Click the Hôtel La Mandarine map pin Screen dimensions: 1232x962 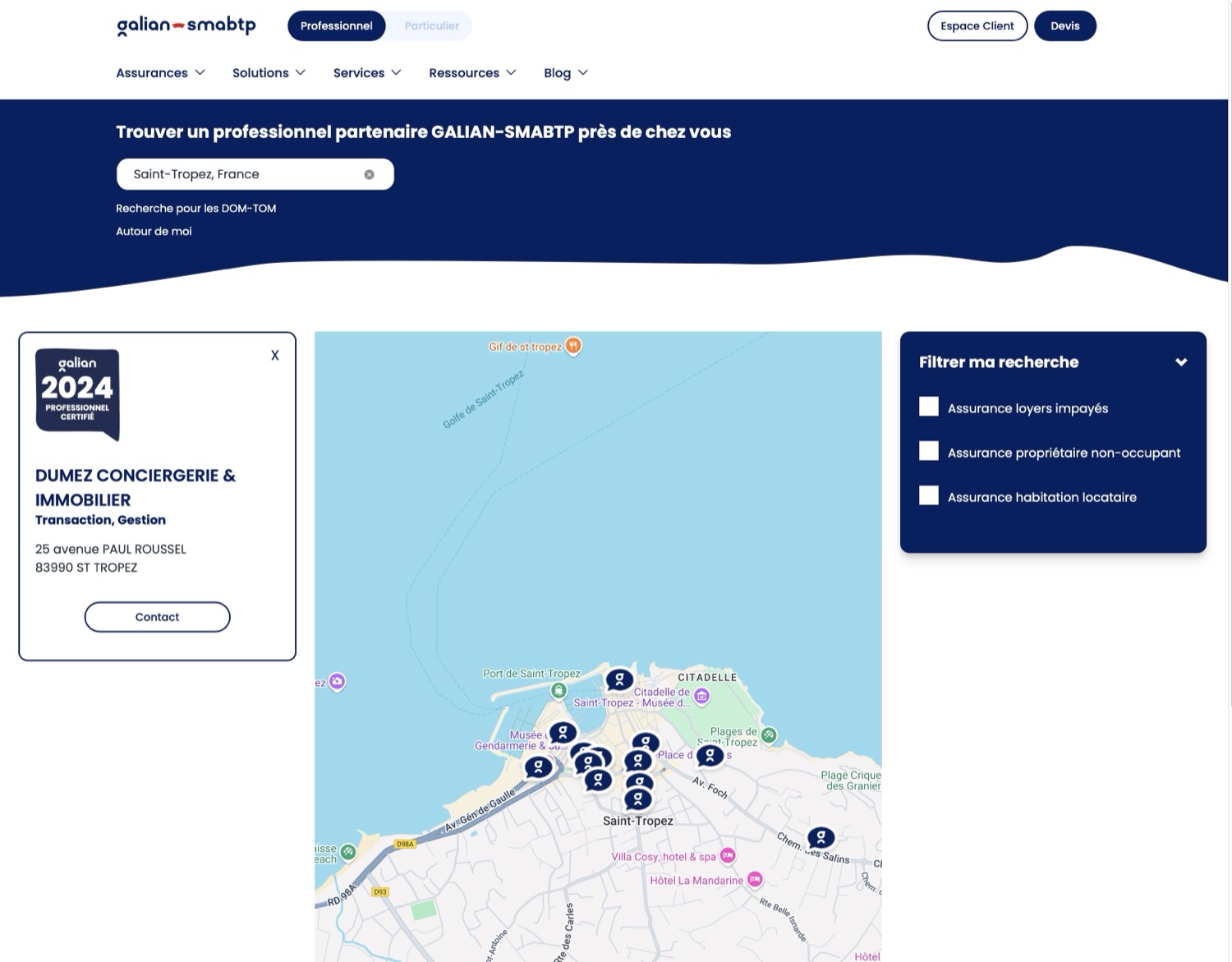[x=755, y=880]
